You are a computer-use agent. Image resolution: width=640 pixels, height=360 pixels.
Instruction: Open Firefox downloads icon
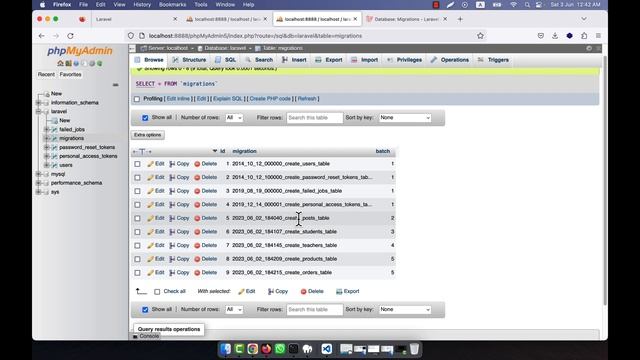click(555, 36)
